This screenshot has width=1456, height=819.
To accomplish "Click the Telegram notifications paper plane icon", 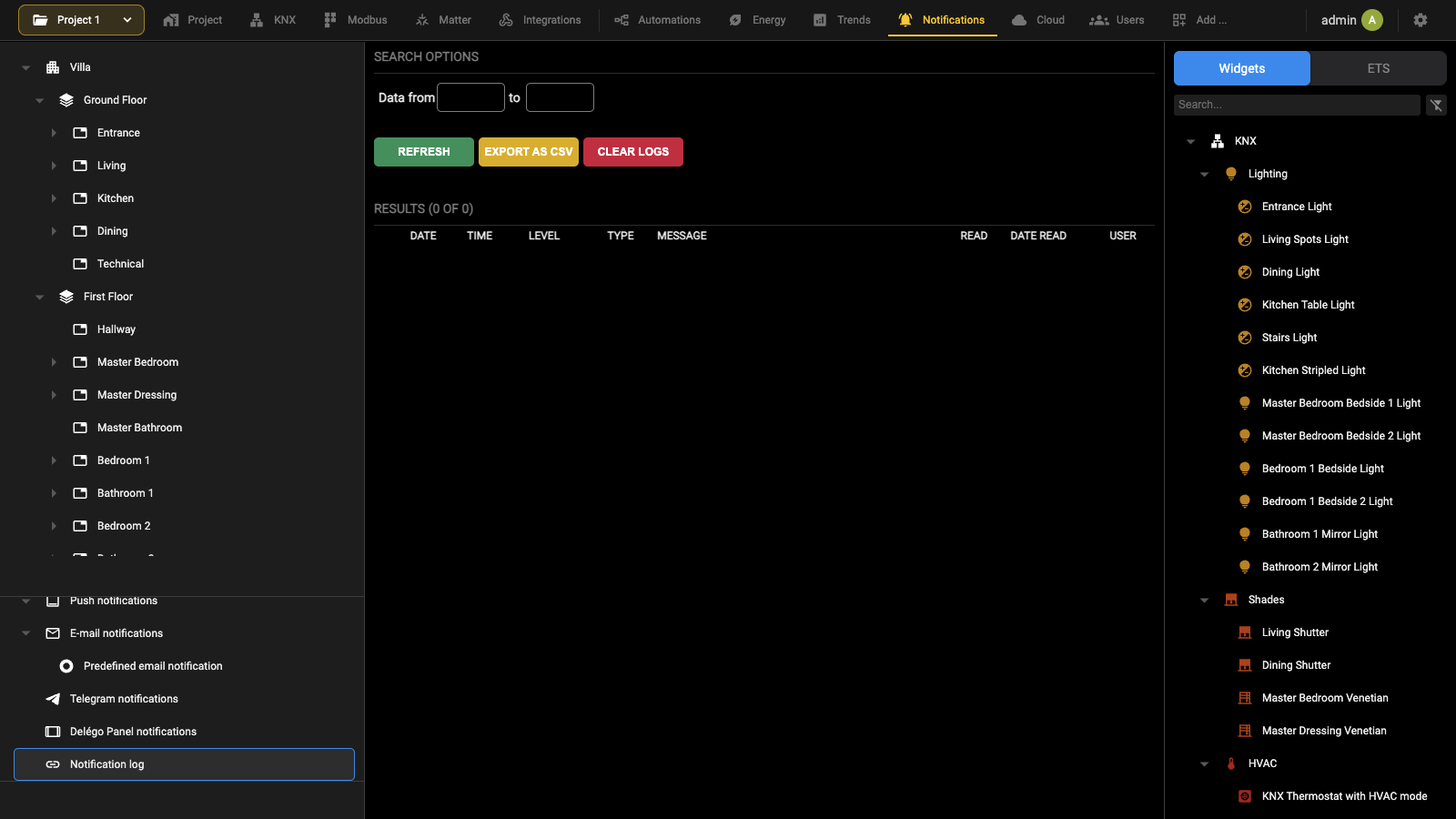I will pyautogui.click(x=53, y=699).
